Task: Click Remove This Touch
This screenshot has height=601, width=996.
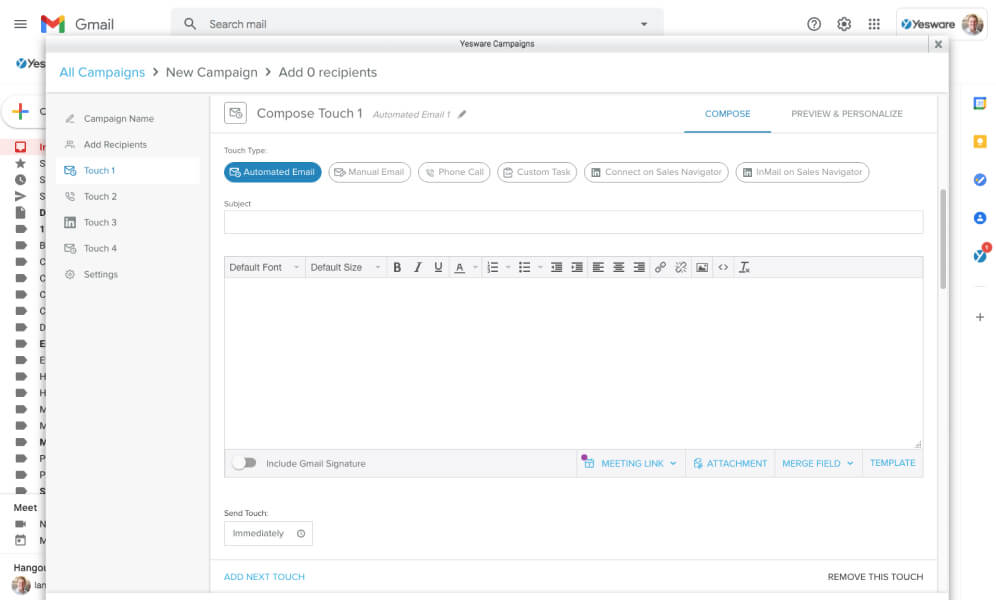Action: click(875, 577)
